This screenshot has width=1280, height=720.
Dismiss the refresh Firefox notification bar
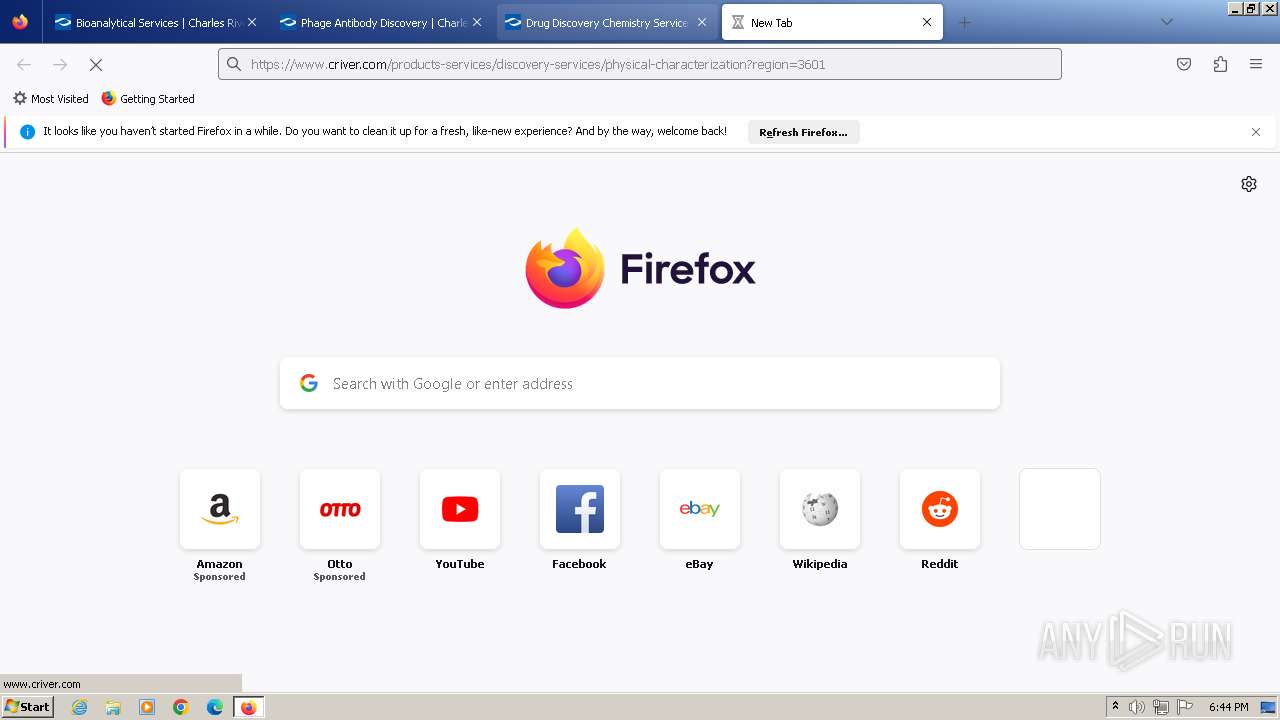pos(1256,132)
